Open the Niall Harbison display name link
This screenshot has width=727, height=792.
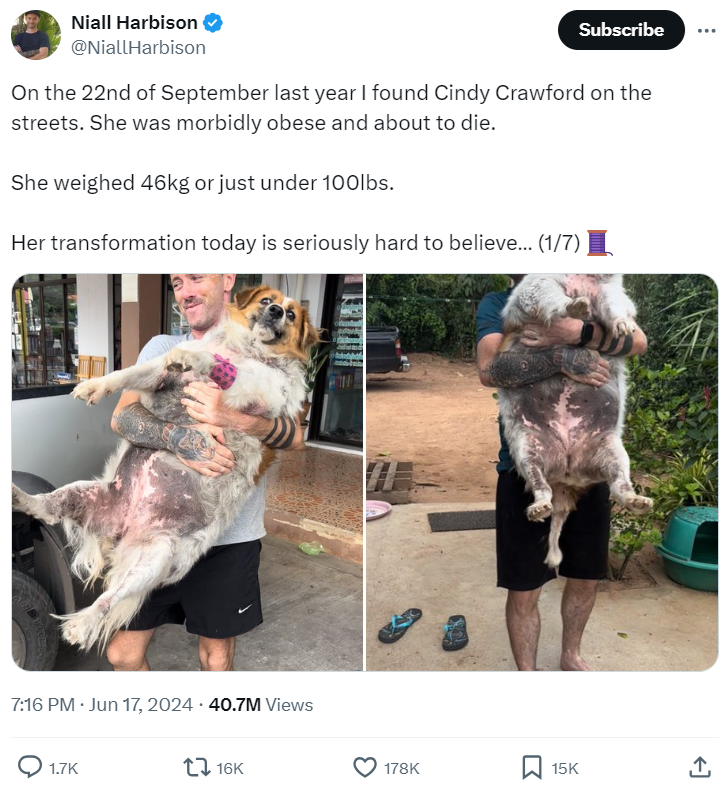pyautogui.click(x=134, y=23)
